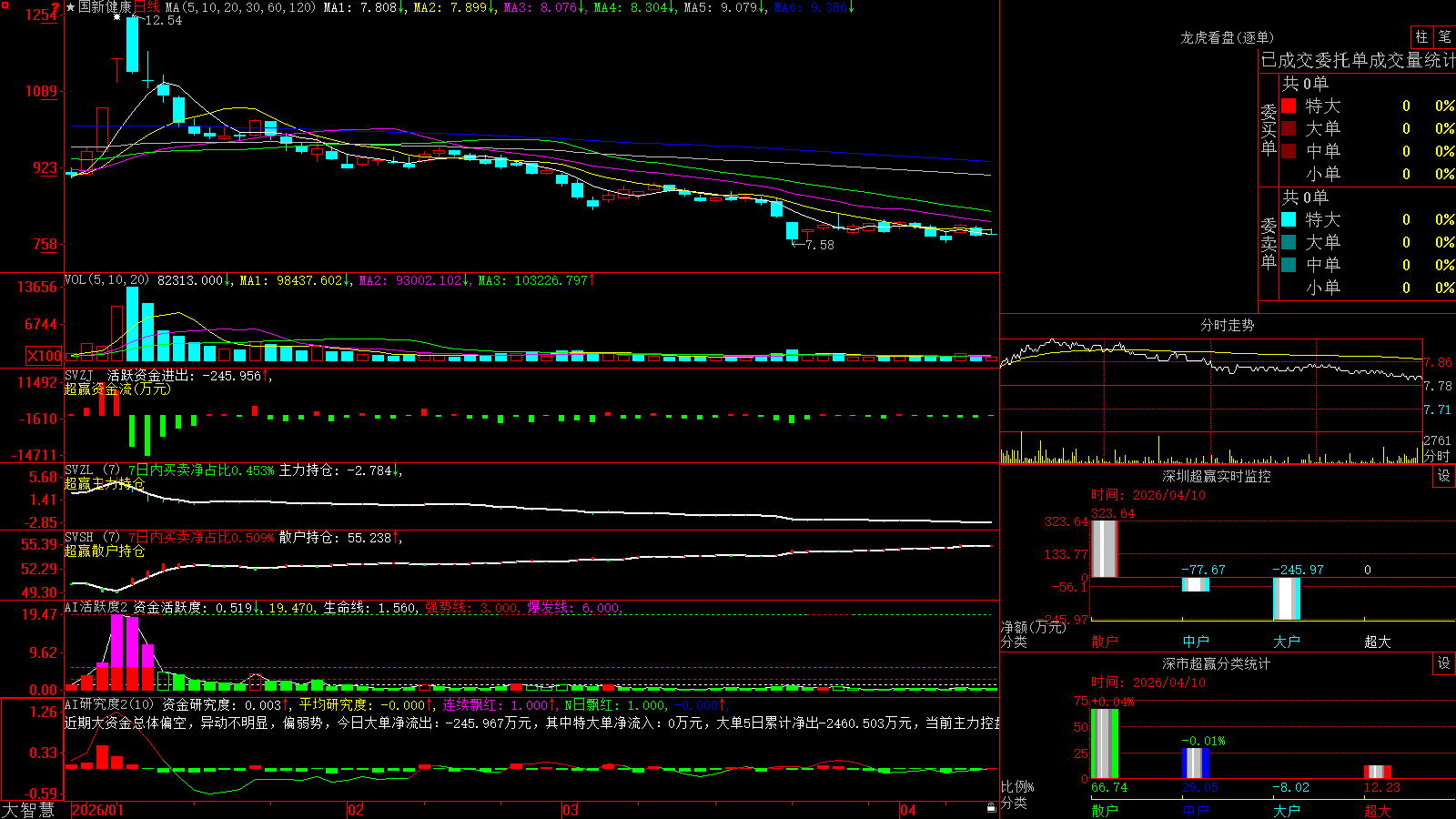
Task: Click the AI研究度2(10) indicator name
Action: click(109, 704)
